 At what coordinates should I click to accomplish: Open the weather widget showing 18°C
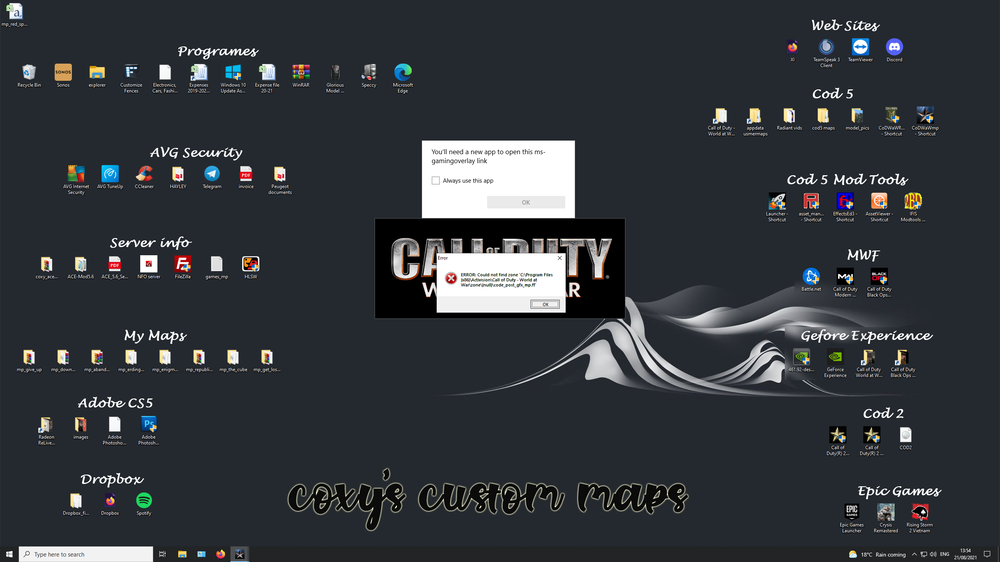tap(877, 554)
